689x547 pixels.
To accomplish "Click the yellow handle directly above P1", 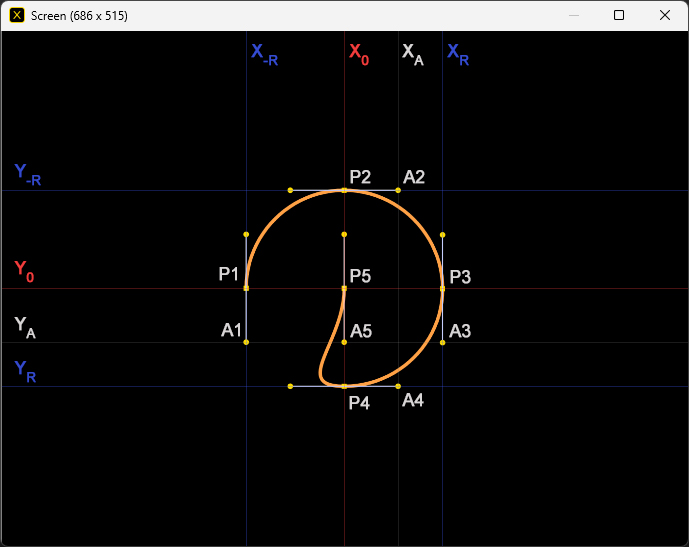I will pyautogui.click(x=246, y=234).
